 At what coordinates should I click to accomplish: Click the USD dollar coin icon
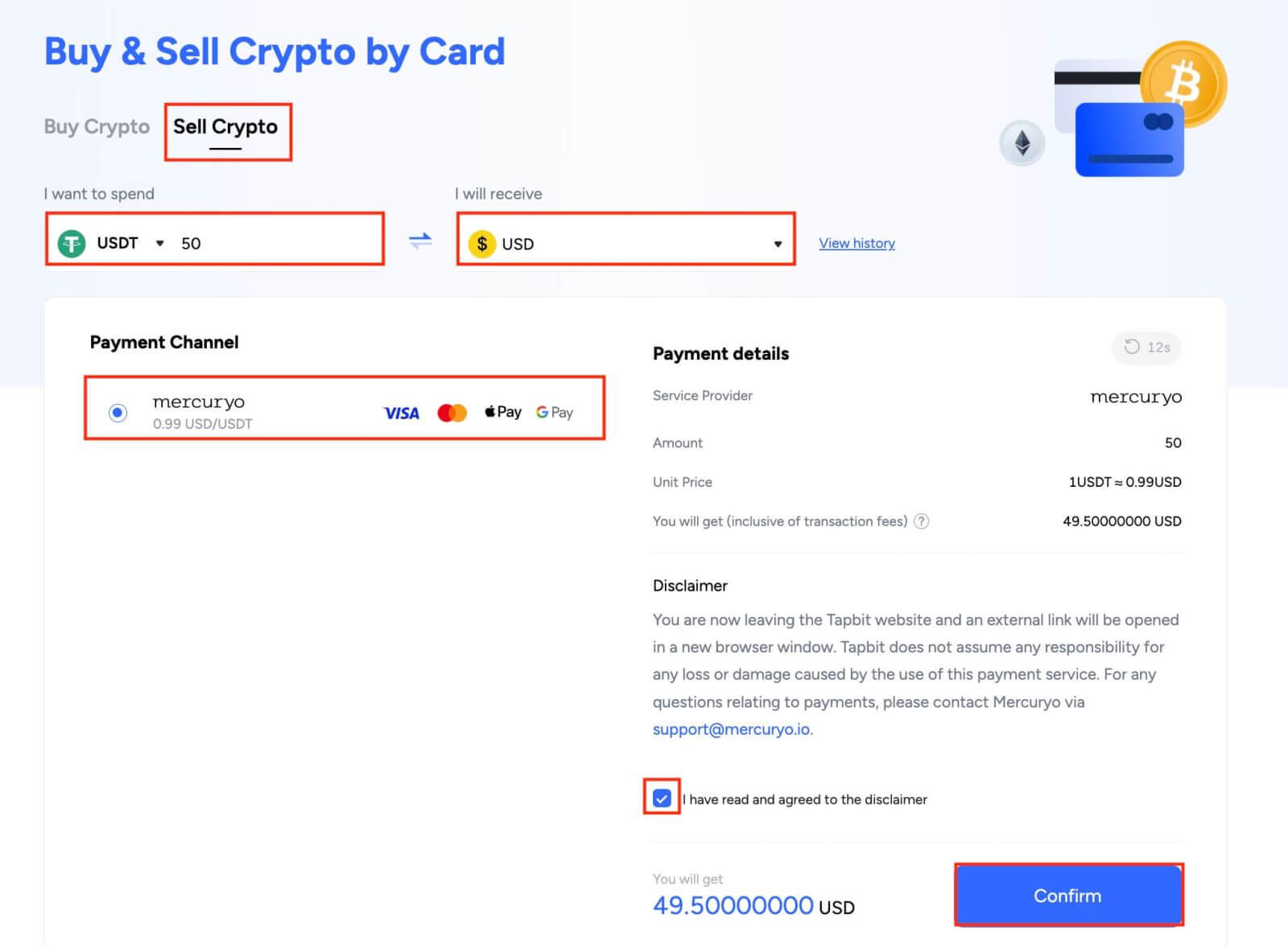[482, 244]
